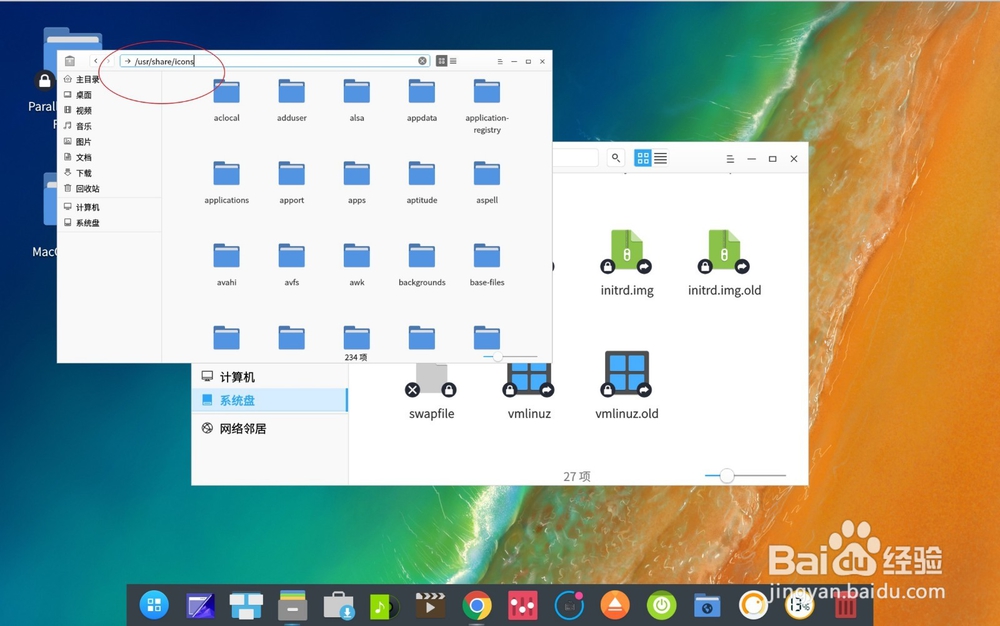This screenshot has width=1000, height=626.
Task: Open the applications folder
Action: pos(226,181)
